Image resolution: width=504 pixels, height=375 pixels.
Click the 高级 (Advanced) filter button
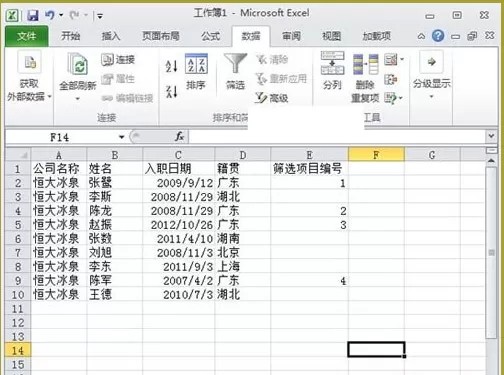click(272, 98)
